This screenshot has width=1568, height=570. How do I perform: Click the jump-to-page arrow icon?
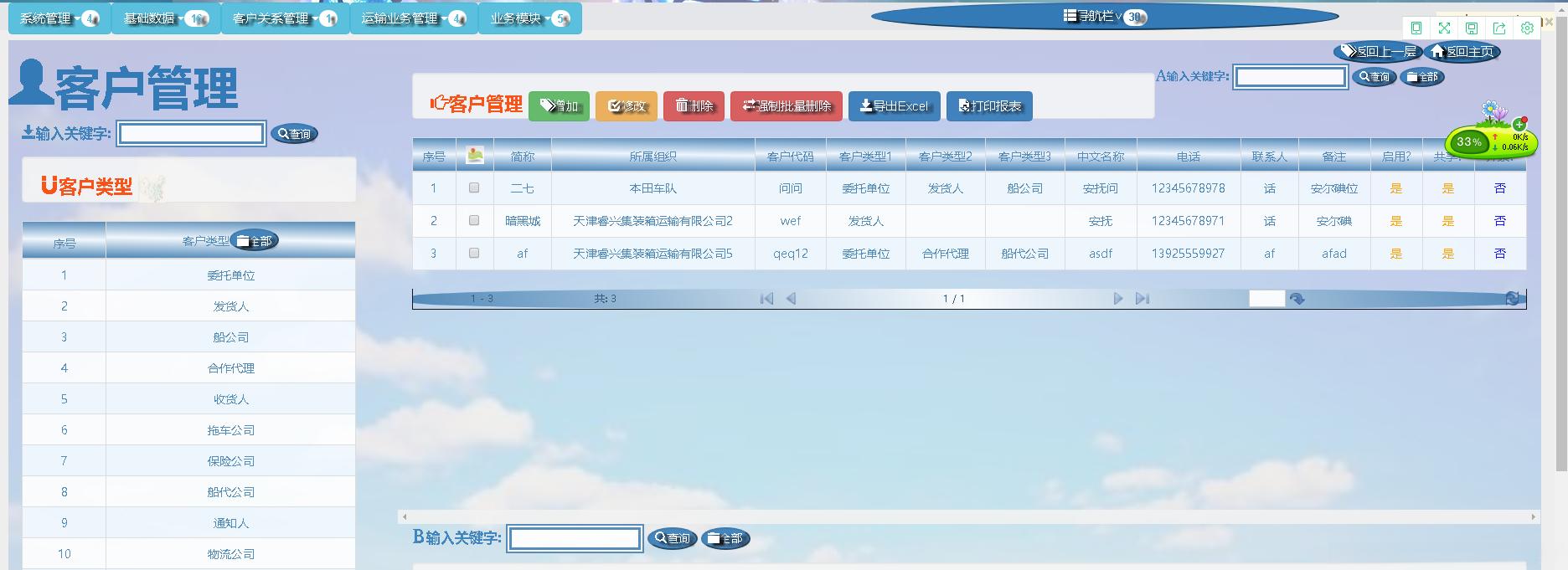coord(1297,299)
